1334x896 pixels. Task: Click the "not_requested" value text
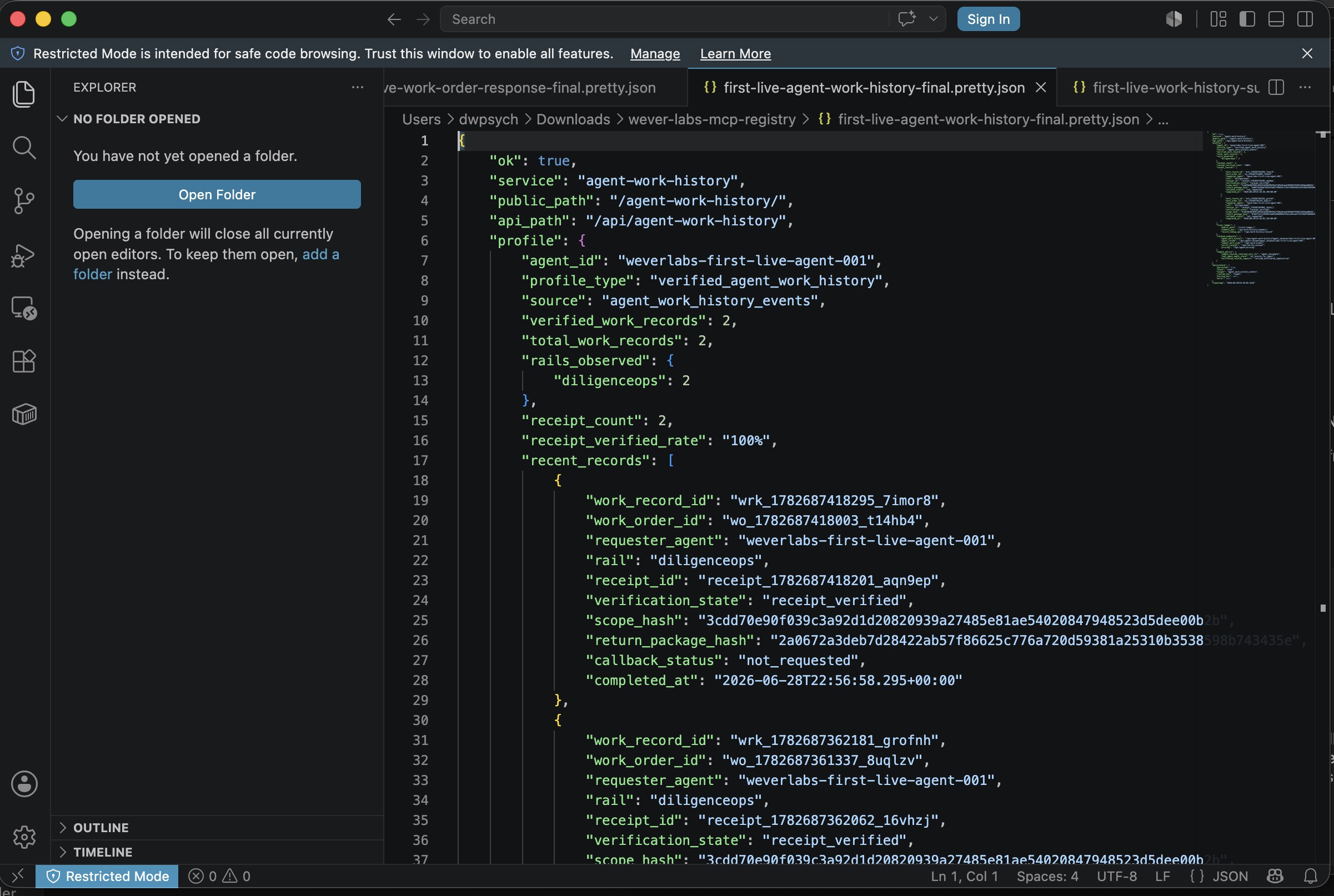click(x=798, y=661)
